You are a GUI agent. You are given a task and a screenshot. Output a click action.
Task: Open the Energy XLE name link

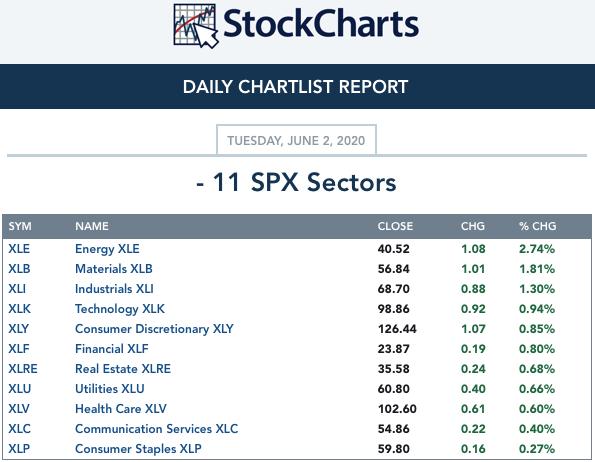[x=107, y=249]
